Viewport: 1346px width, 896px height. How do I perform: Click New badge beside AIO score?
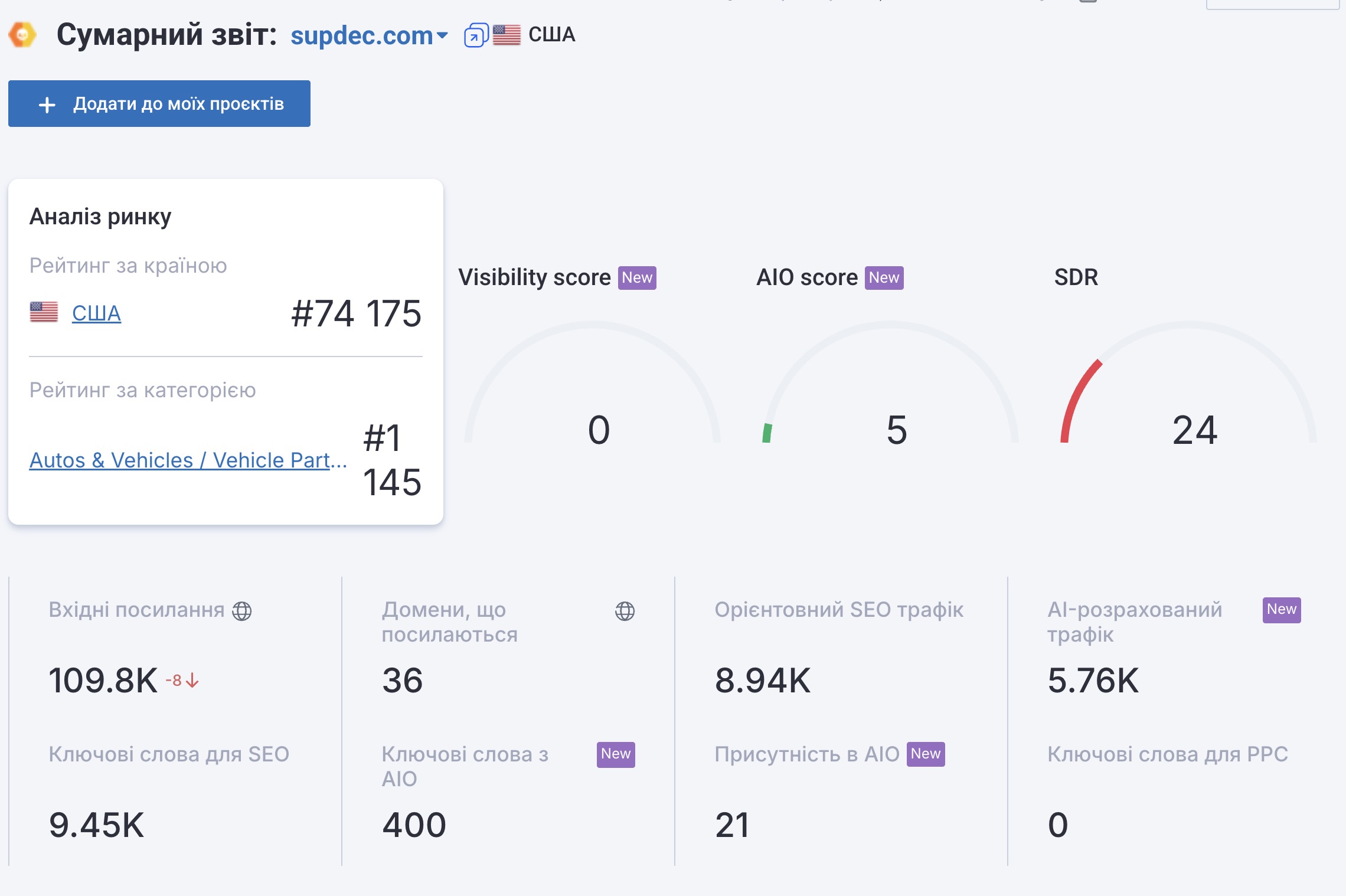pyautogui.click(x=884, y=277)
